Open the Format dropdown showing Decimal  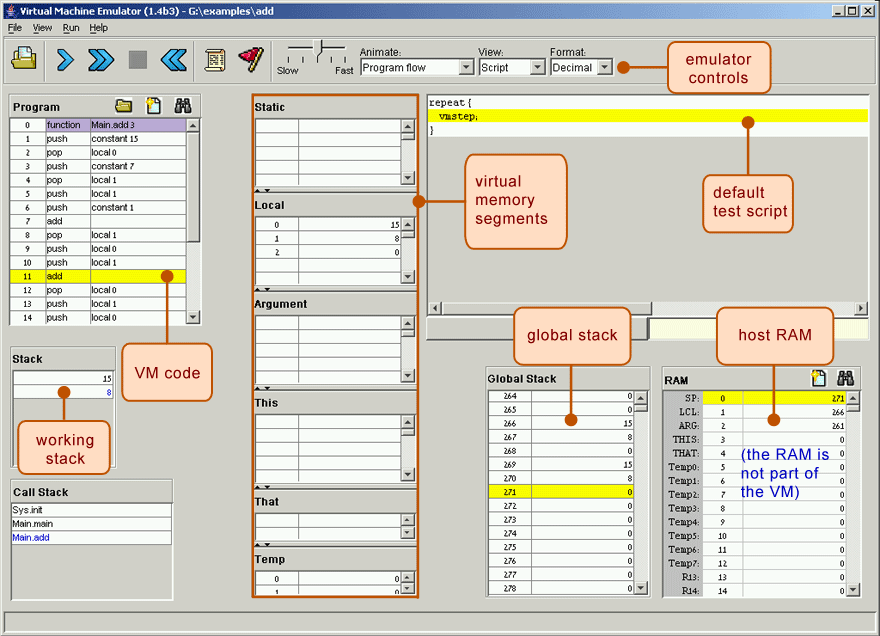click(581, 68)
